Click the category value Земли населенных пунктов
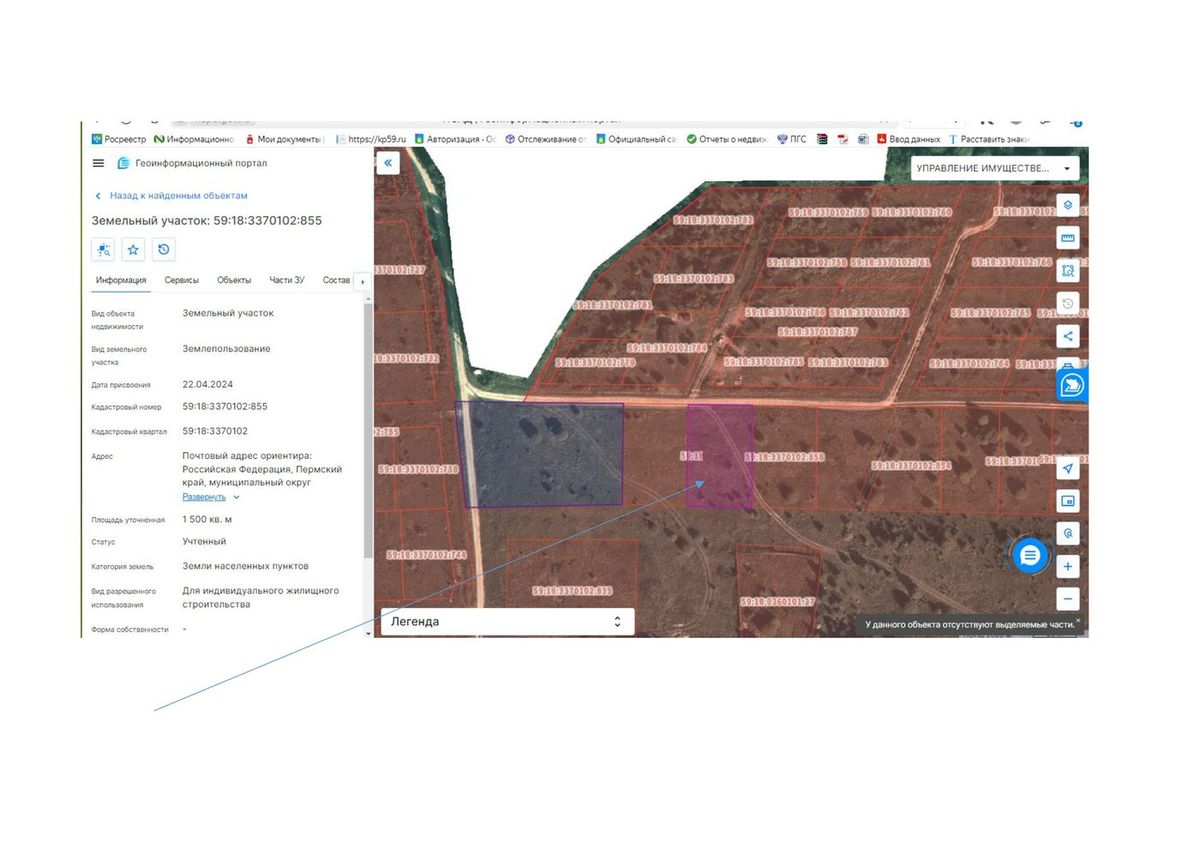 click(245, 566)
